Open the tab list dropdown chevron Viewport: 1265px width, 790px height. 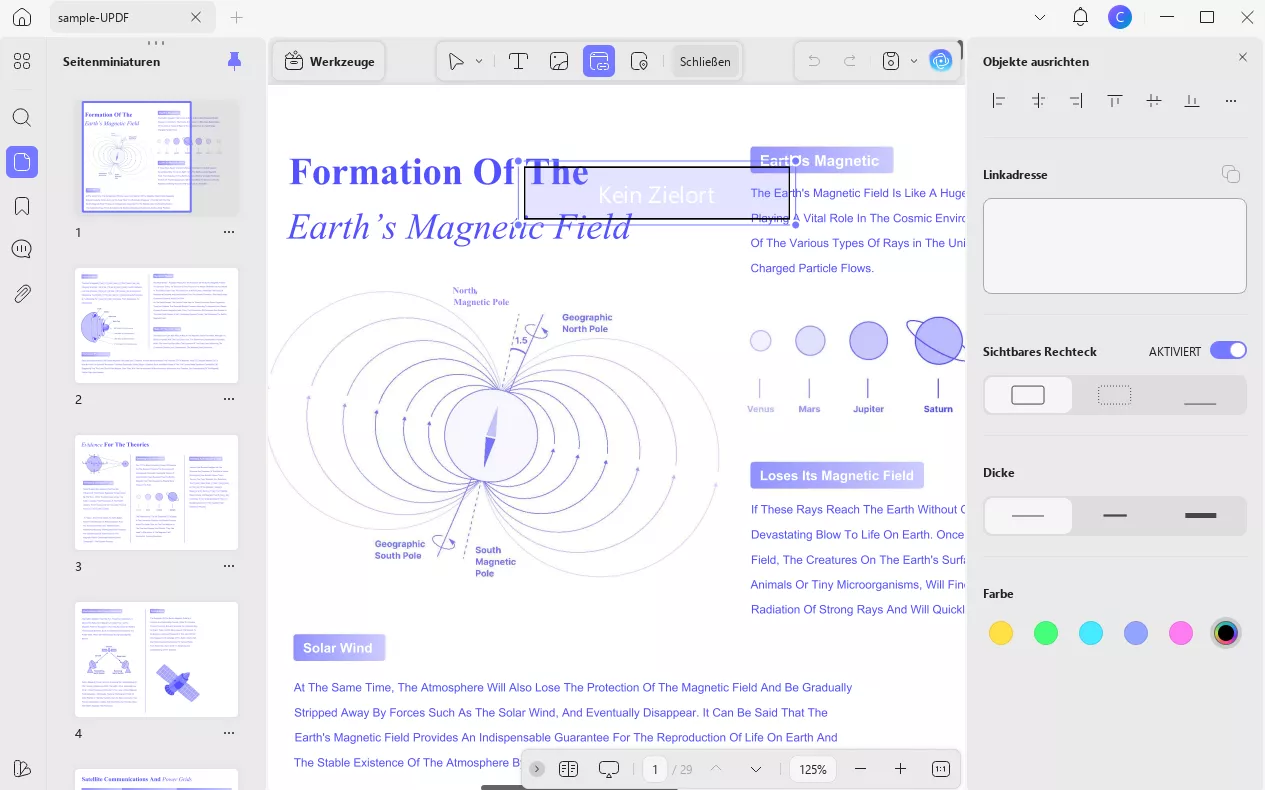[x=1040, y=17]
